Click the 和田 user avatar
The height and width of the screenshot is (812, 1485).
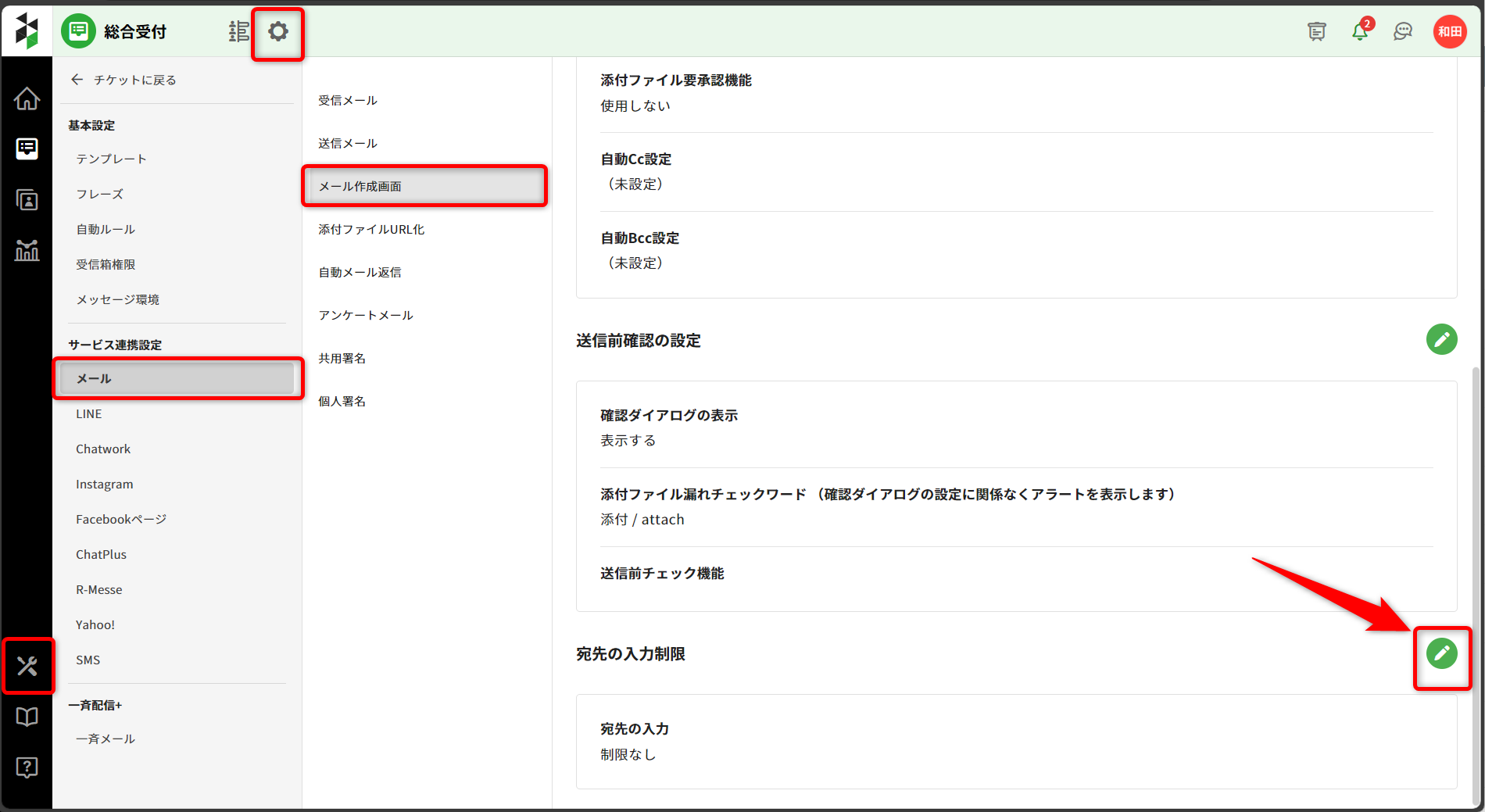1449,31
